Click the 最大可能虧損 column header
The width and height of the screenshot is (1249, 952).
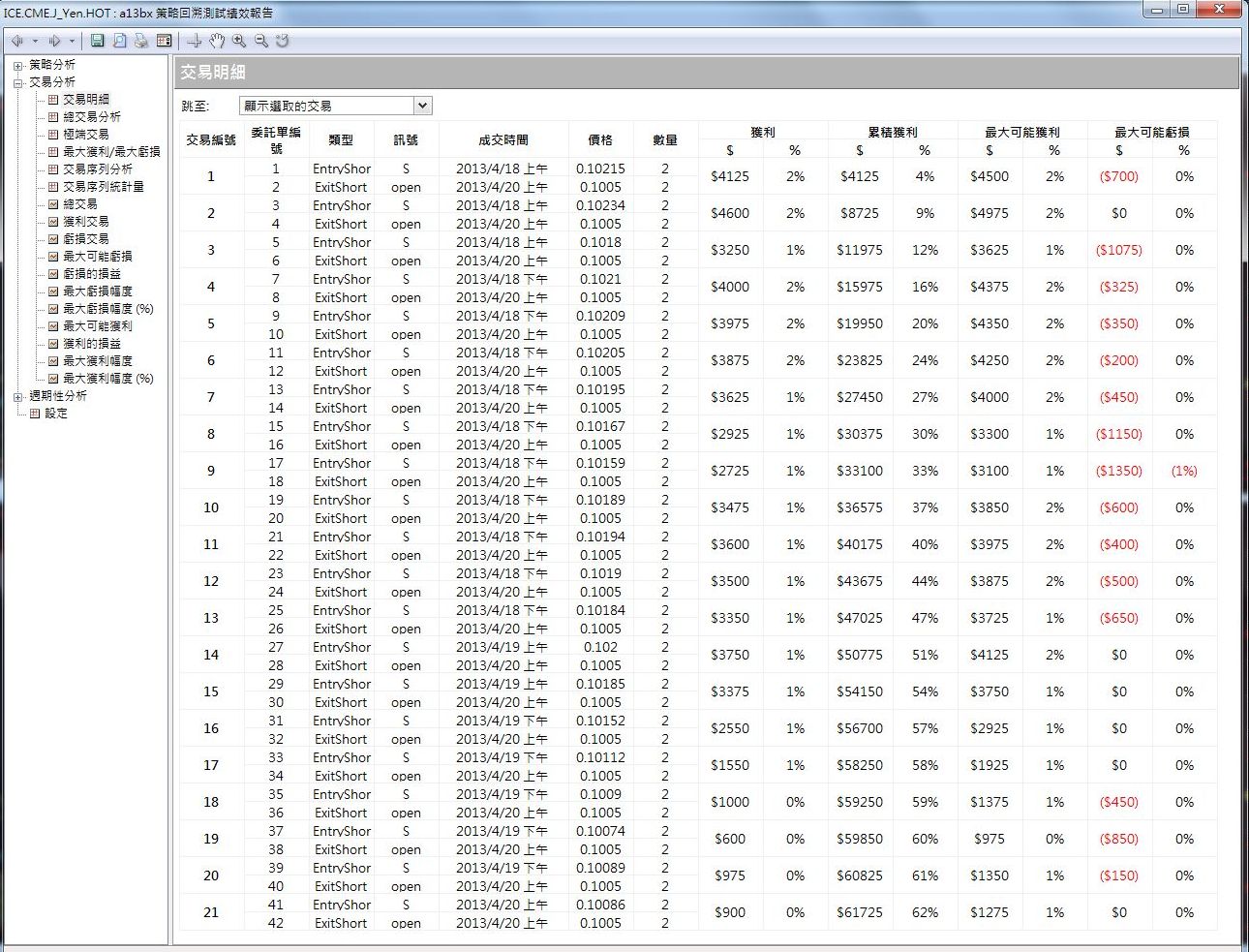coord(1152,132)
